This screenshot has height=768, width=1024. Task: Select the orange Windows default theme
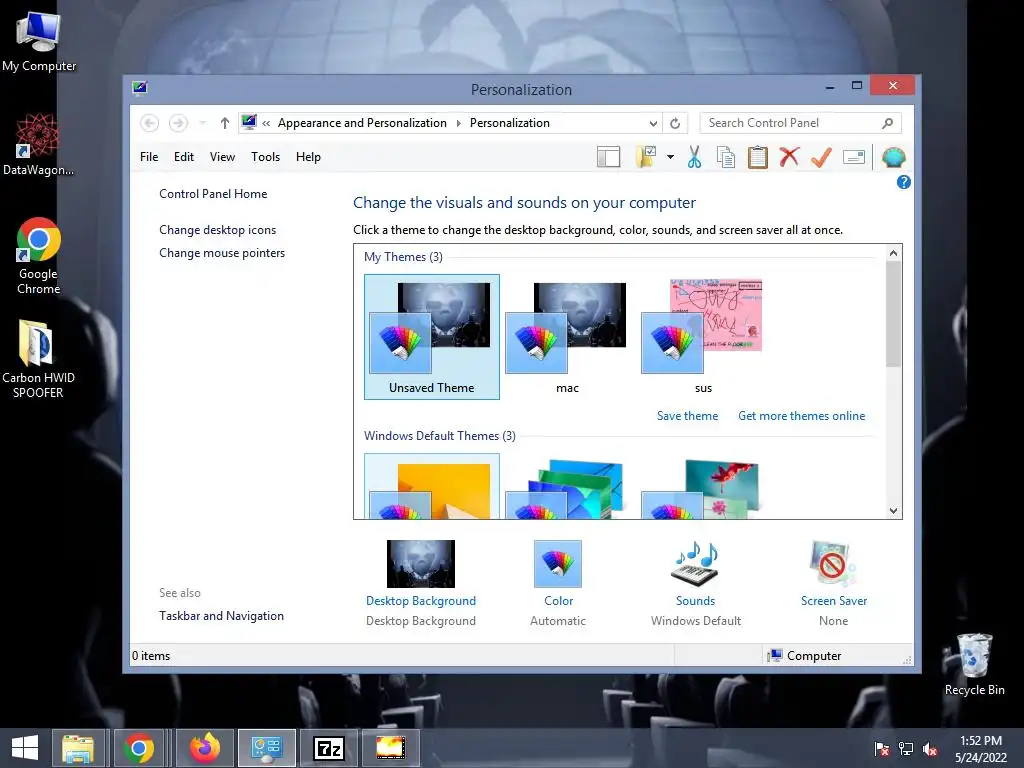[x=432, y=487]
